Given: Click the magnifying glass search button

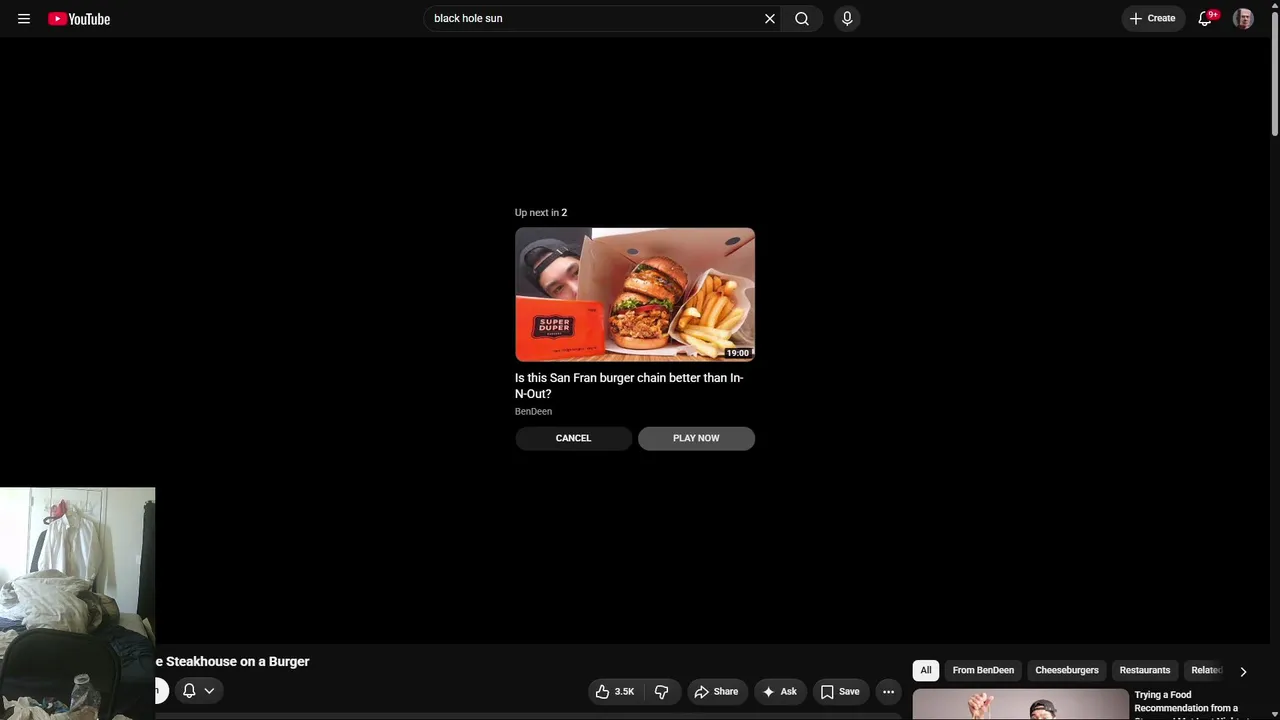Looking at the screenshot, I should pos(802,19).
